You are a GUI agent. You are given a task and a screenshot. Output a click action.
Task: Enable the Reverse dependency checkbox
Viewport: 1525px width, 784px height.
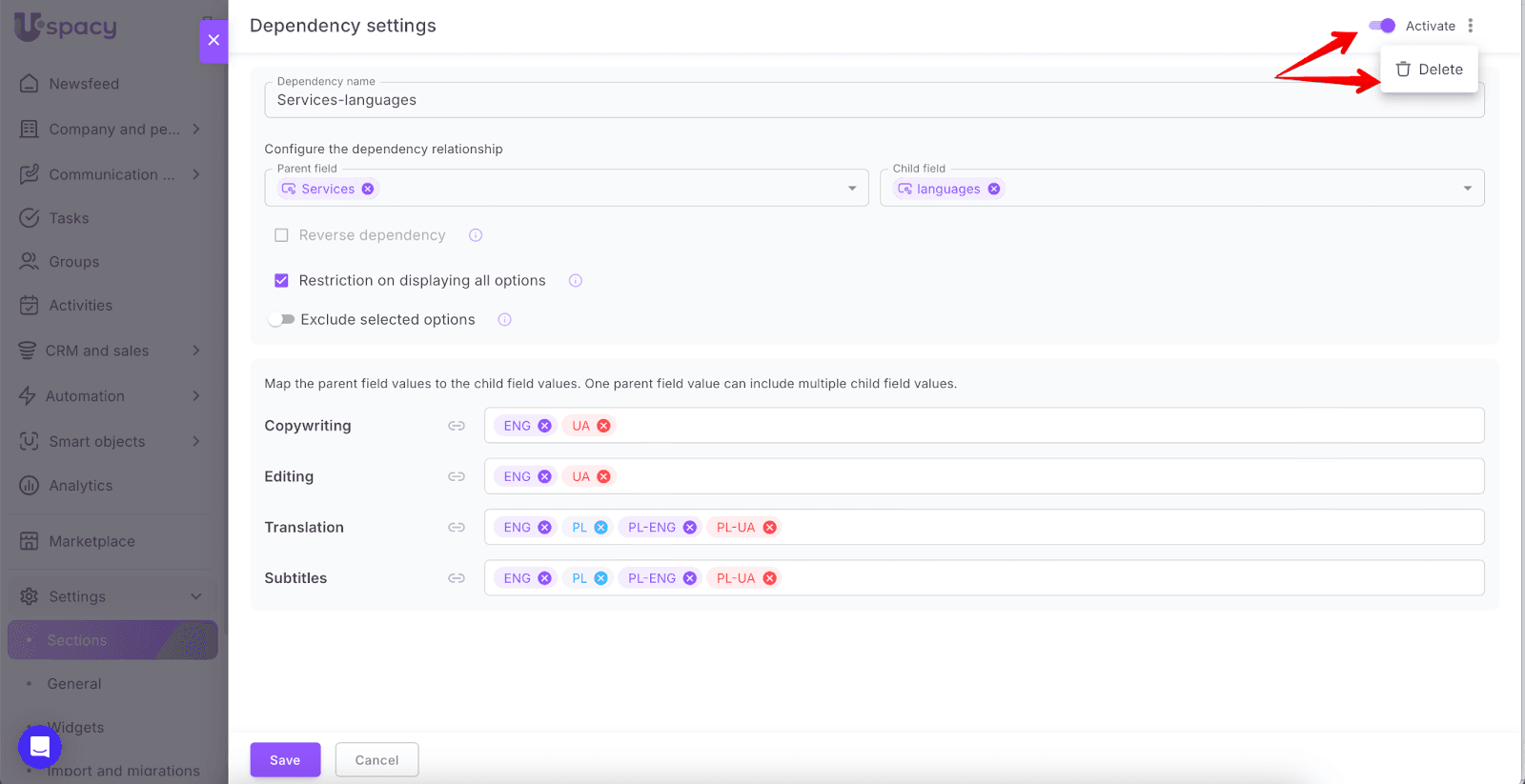tap(281, 235)
